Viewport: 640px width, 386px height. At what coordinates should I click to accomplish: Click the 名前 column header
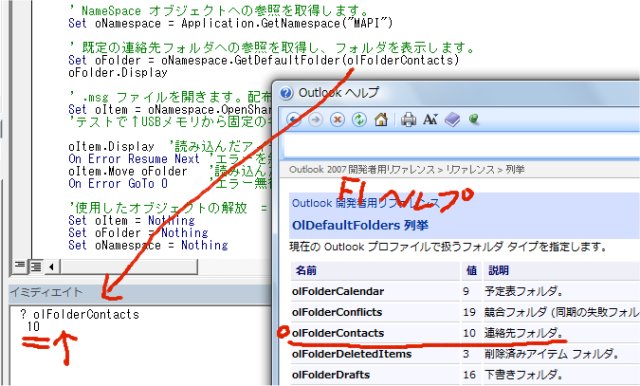[306, 270]
